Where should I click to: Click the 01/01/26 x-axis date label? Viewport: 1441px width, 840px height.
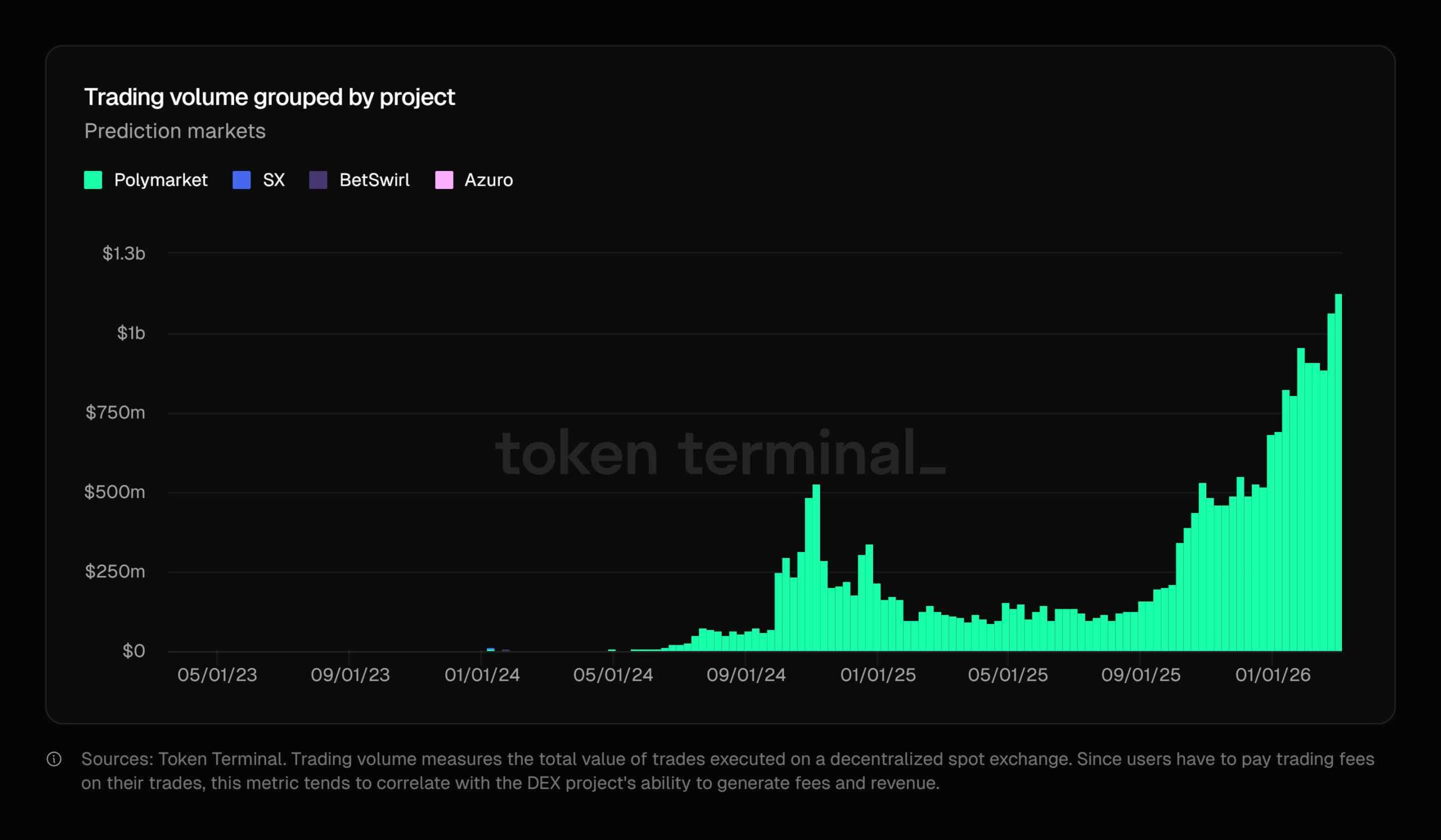(1272, 675)
